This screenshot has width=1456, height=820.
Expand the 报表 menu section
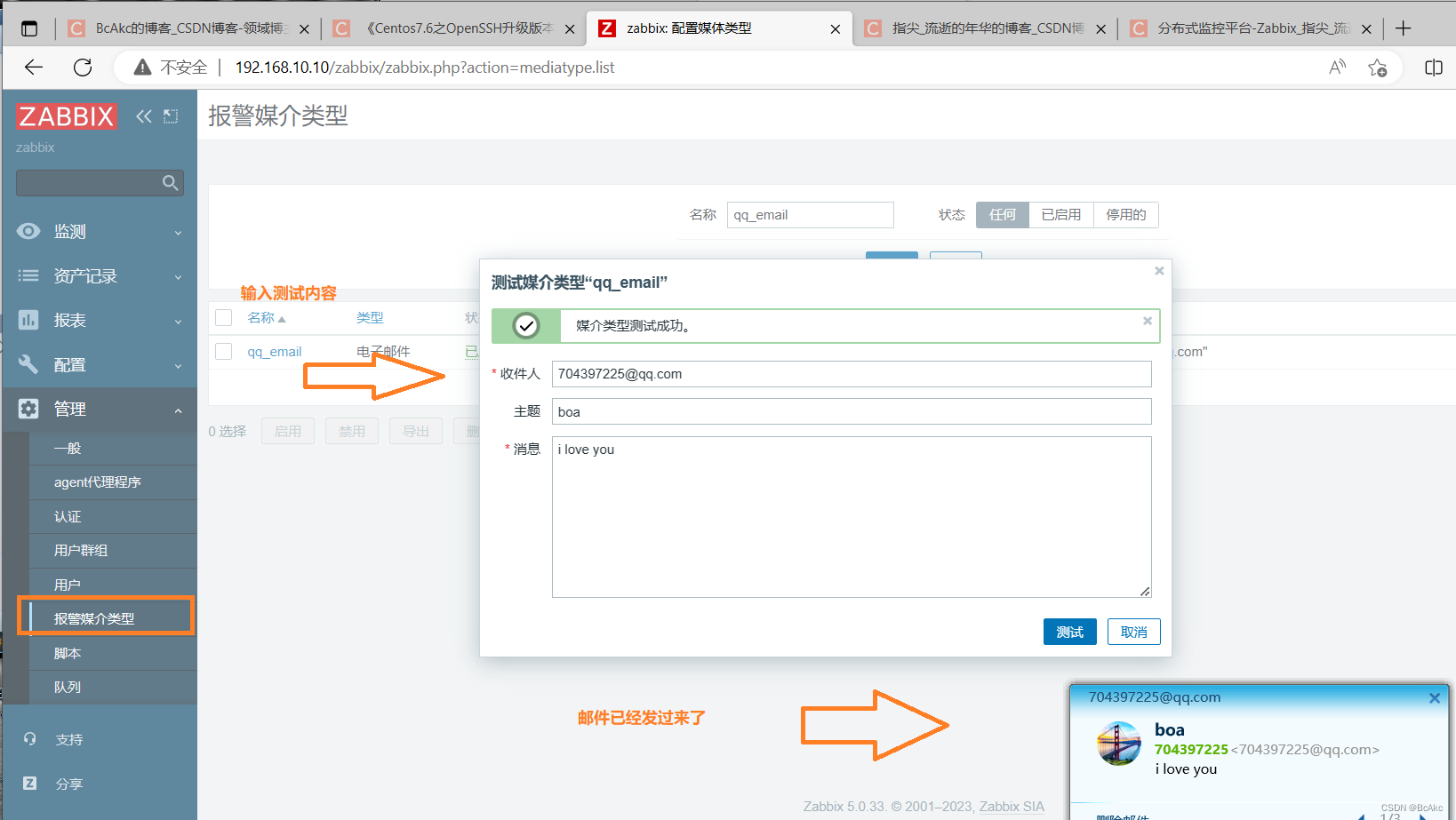pyautogui.click(x=100, y=320)
